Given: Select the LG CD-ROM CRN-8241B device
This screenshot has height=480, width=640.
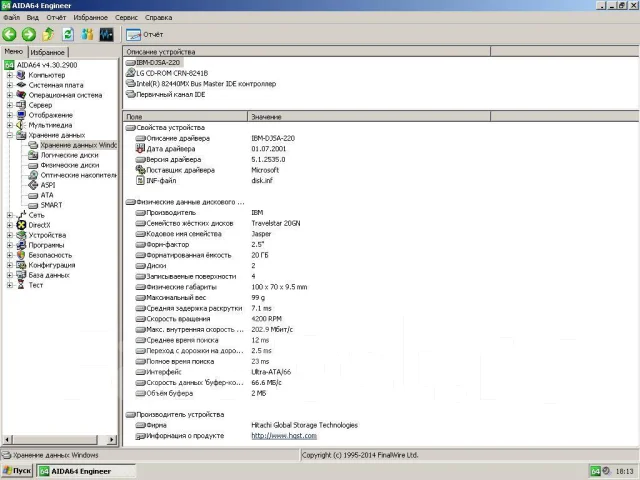Looking at the screenshot, I should coord(172,73).
